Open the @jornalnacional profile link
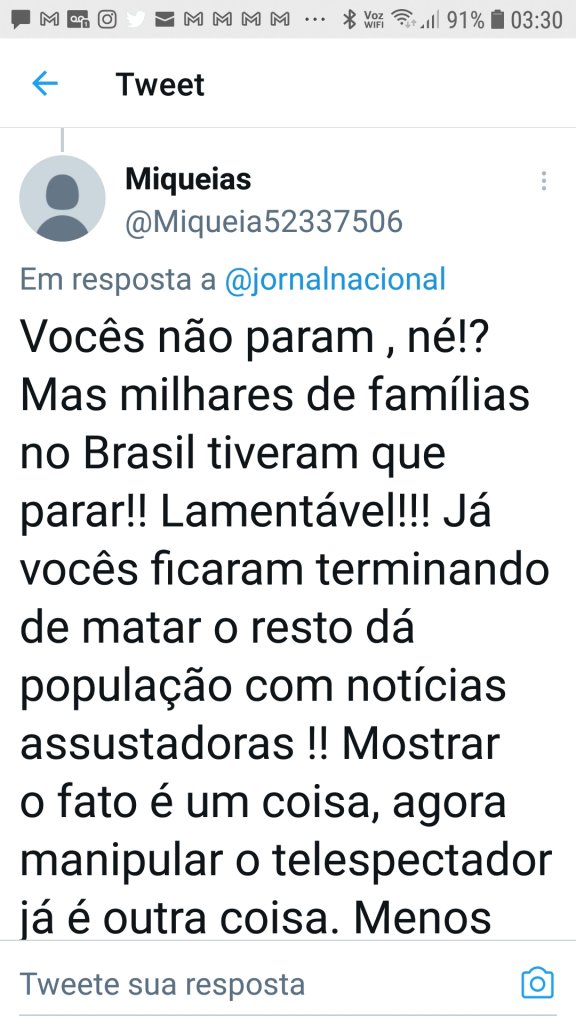 pyautogui.click(x=335, y=280)
